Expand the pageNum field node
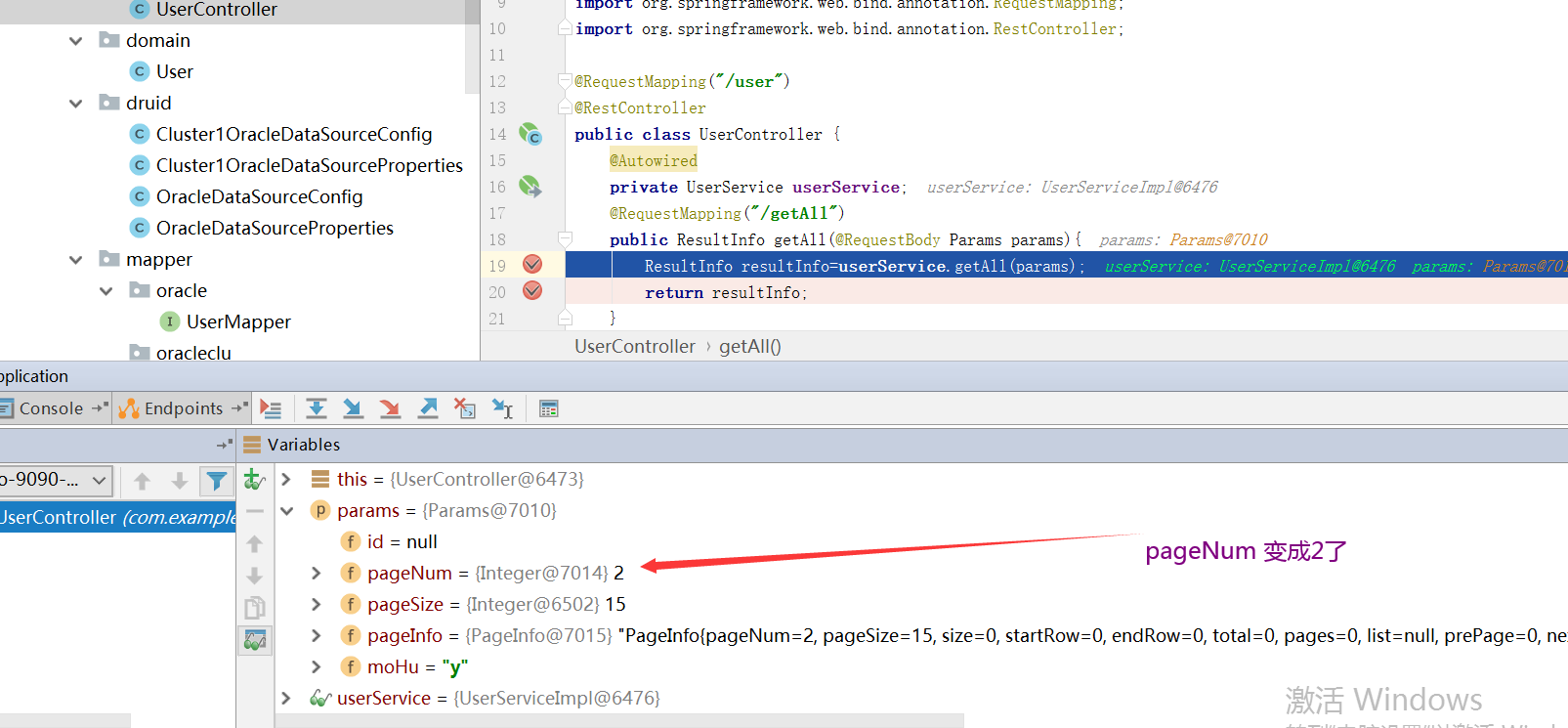Screen dimensions: 1568x728 pyautogui.click(x=316, y=573)
